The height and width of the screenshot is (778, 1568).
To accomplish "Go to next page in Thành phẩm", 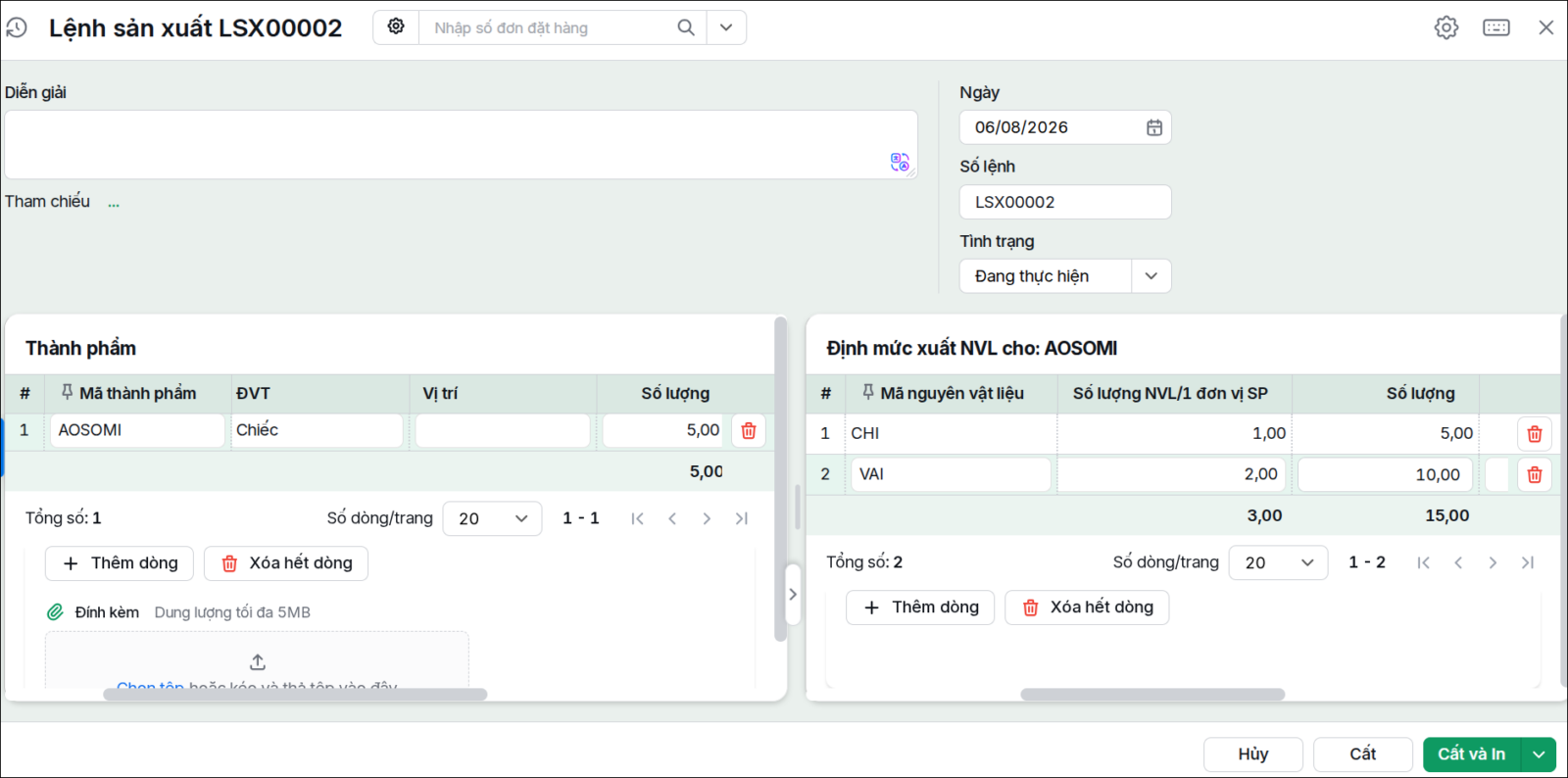I will tap(707, 518).
